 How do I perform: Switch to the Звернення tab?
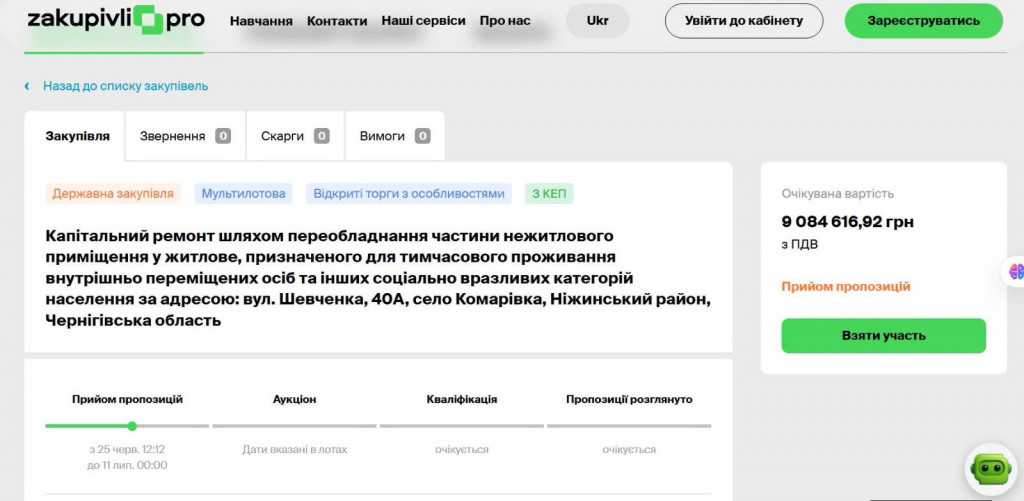point(185,137)
